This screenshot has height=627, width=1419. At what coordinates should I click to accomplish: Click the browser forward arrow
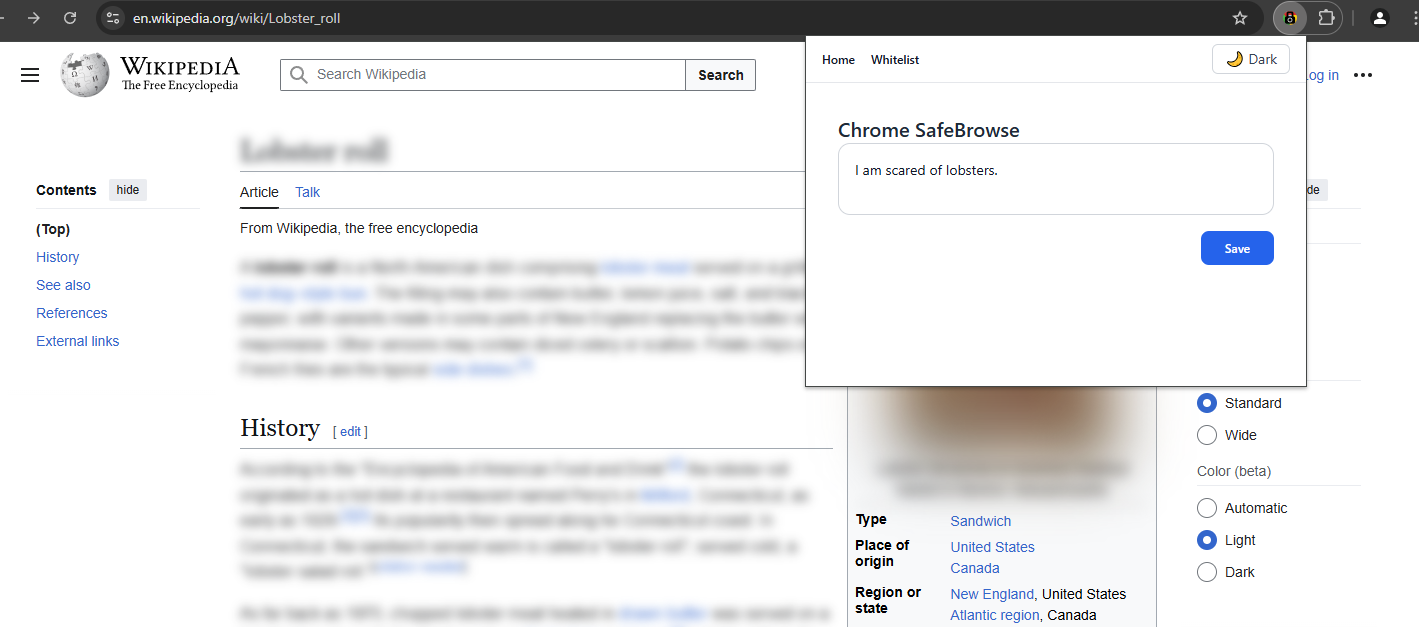click(x=34, y=18)
